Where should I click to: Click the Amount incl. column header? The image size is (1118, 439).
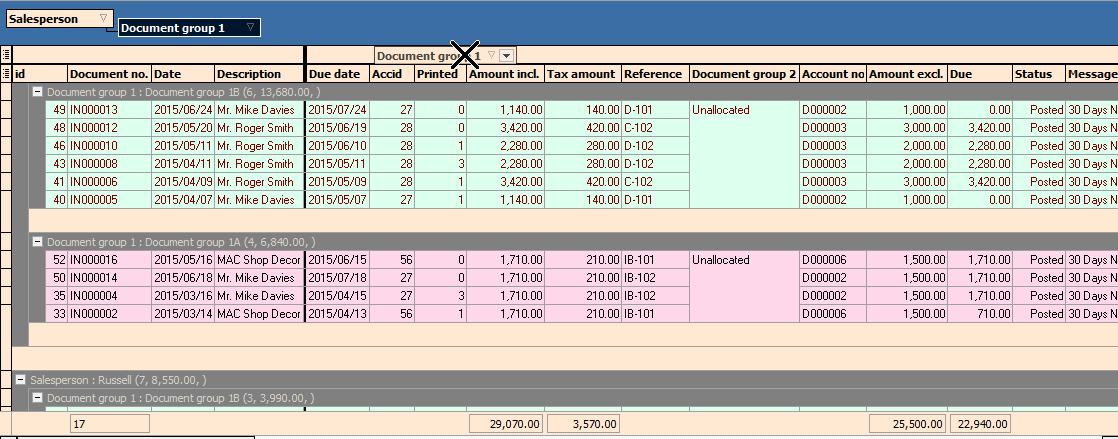coord(504,74)
